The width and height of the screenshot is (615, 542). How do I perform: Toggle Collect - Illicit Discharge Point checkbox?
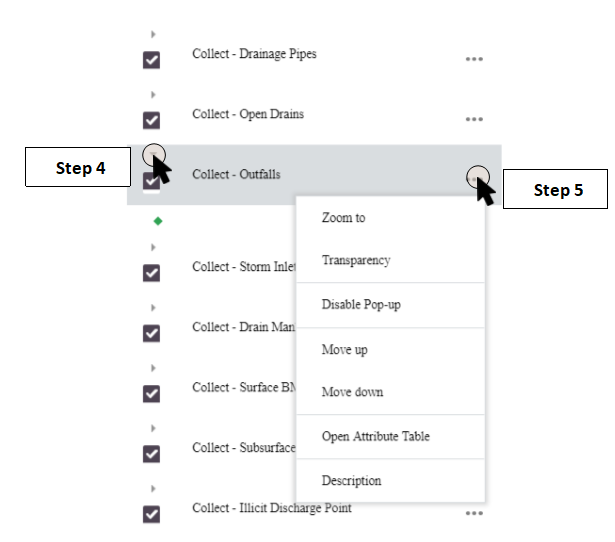[152, 514]
